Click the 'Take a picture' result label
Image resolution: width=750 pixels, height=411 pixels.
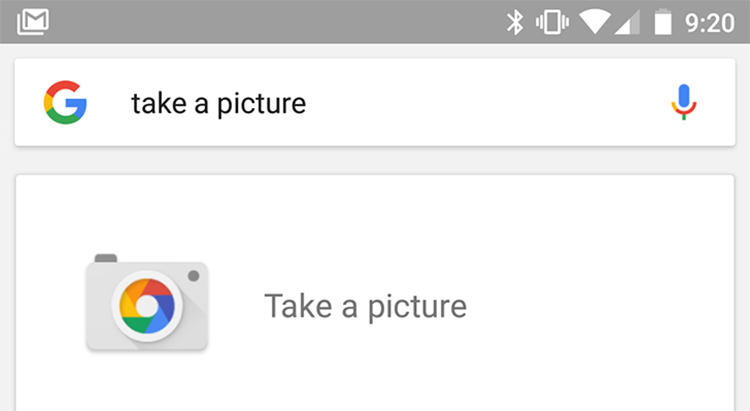(x=365, y=306)
